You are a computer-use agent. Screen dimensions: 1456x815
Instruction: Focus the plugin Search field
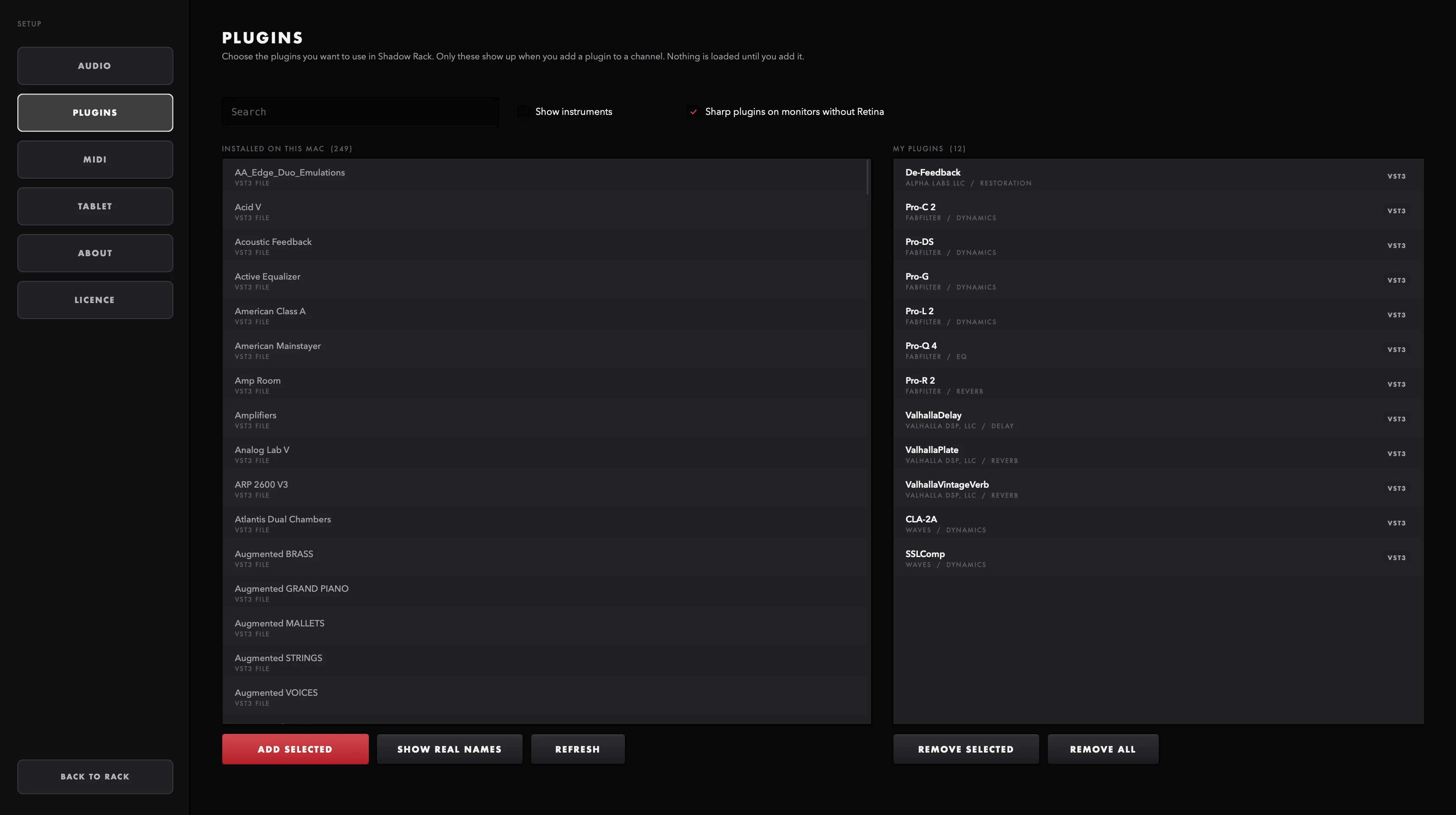360,112
